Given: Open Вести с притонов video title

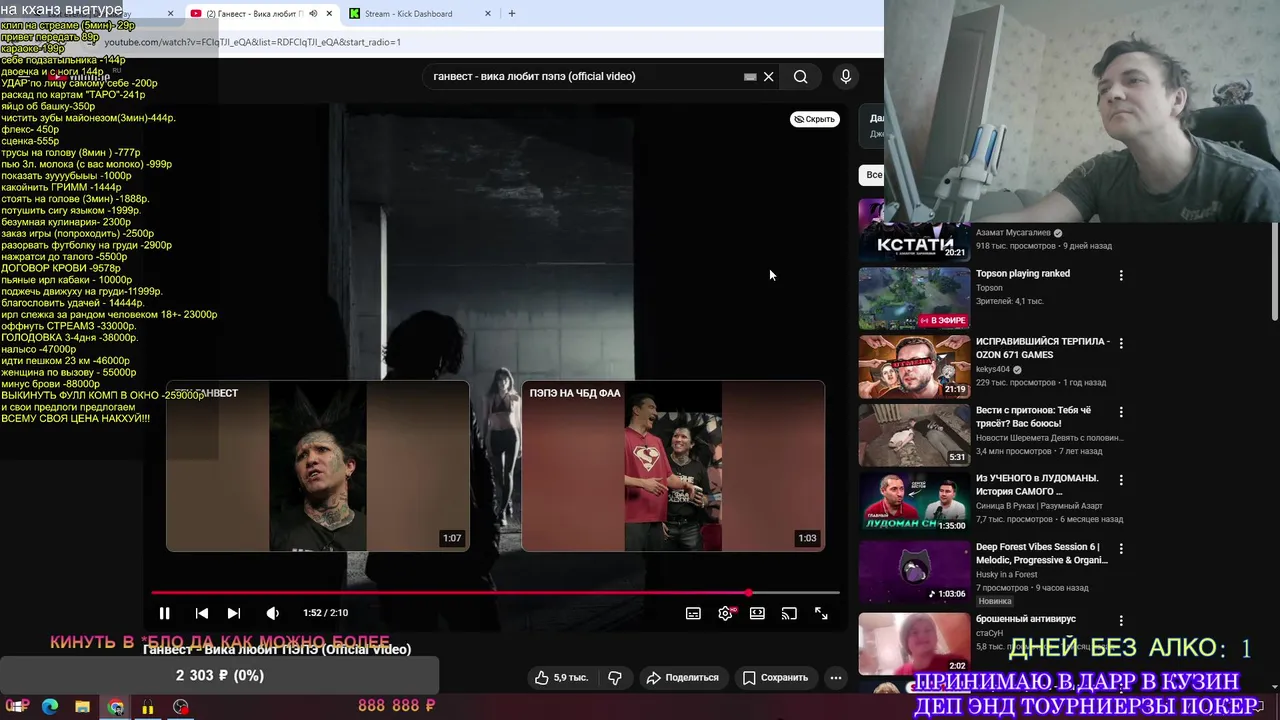Looking at the screenshot, I should 1034,417.
